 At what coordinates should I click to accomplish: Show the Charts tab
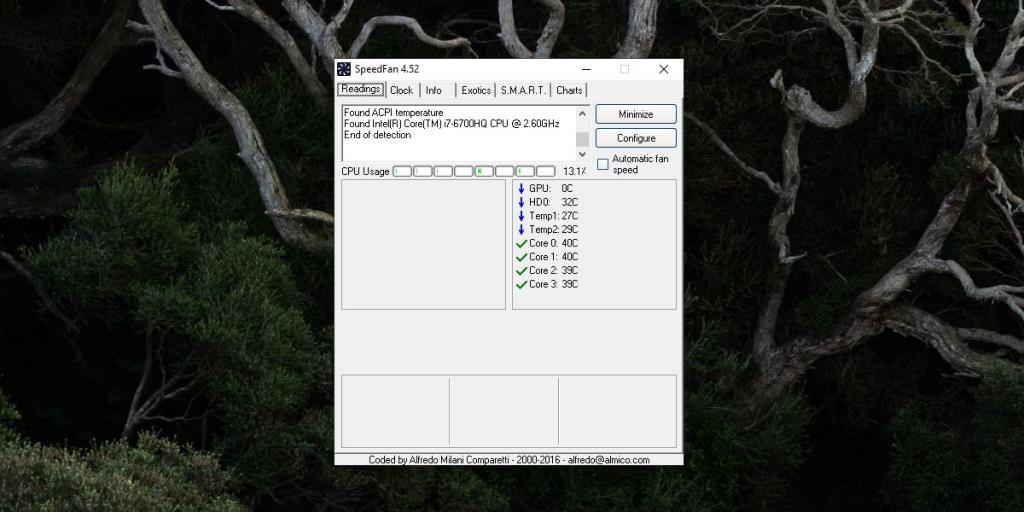click(569, 90)
